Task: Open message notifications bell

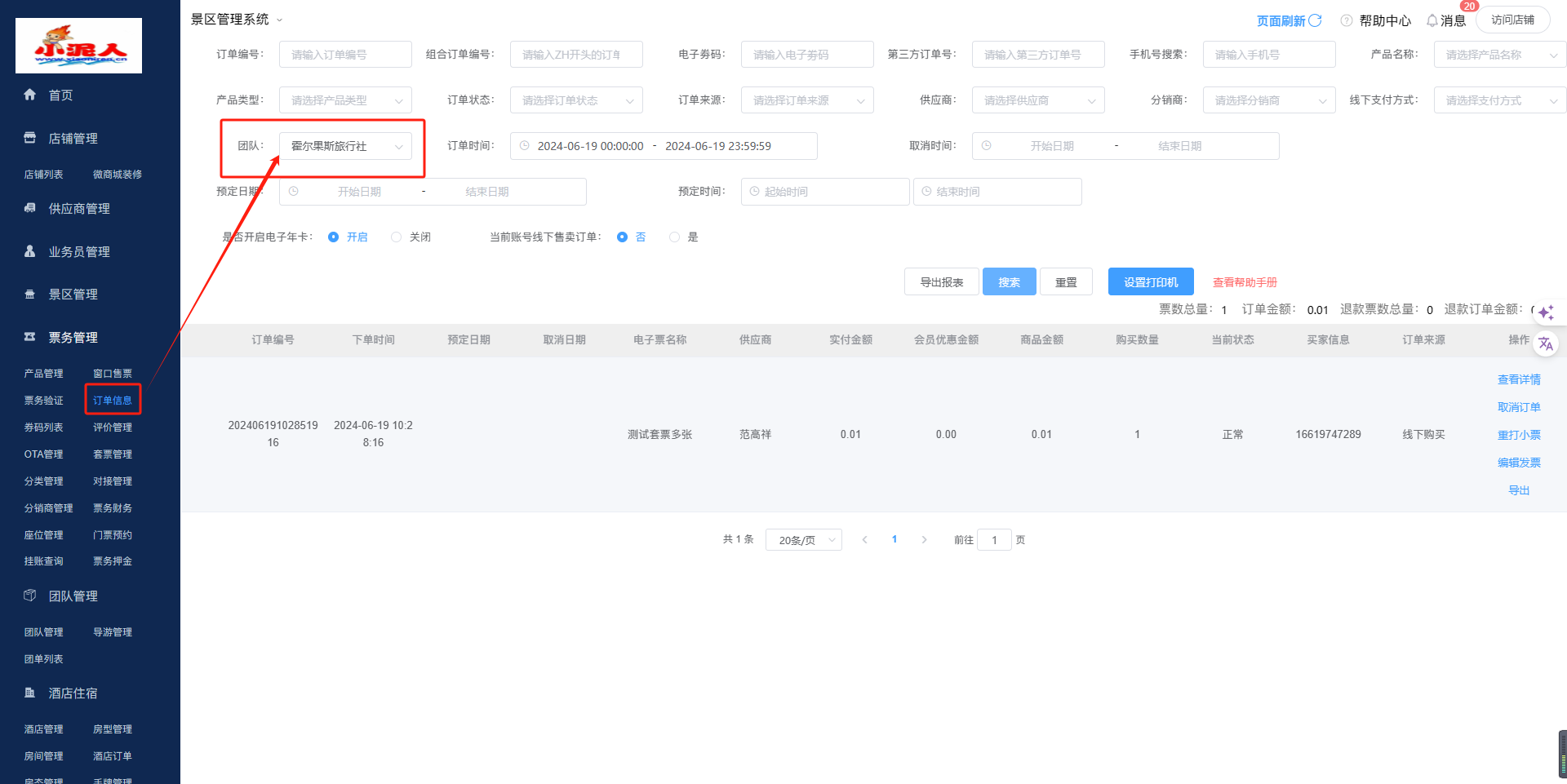Action: [x=1432, y=20]
